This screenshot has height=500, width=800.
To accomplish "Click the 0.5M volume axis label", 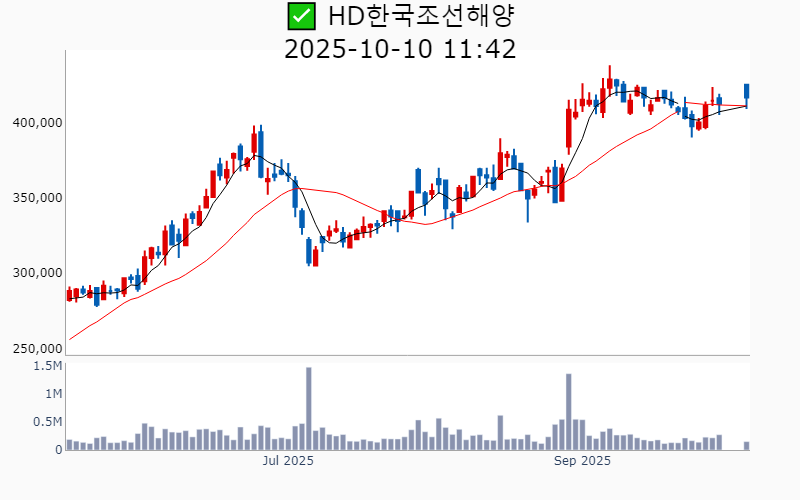I will tap(47, 422).
